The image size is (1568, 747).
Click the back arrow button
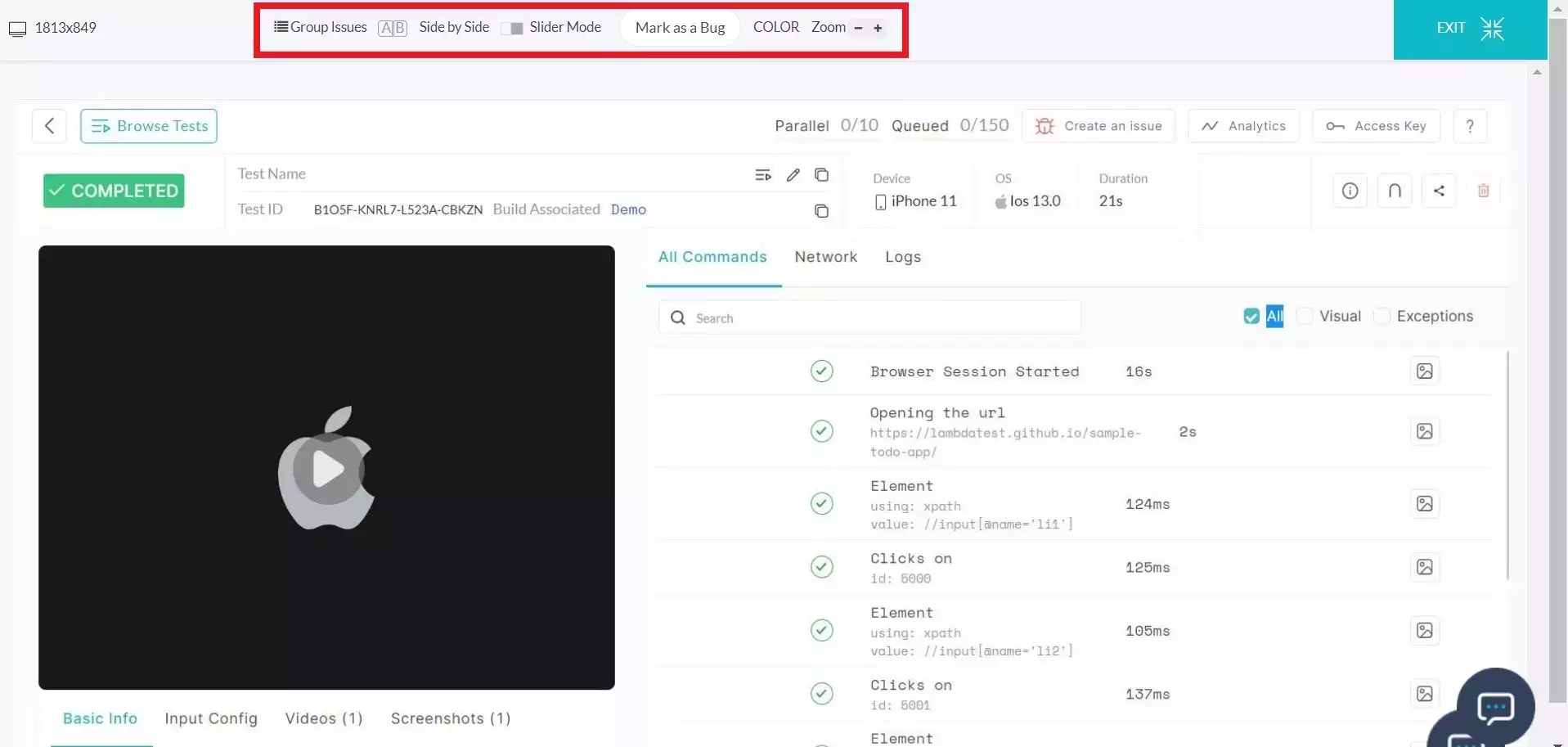[49, 126]
